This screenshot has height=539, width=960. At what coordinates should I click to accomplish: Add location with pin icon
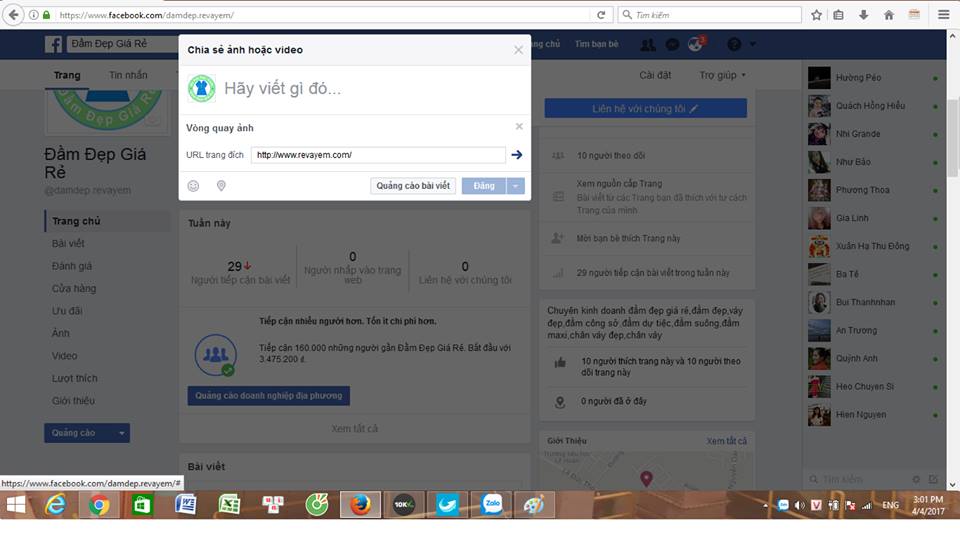[x=221, y=186]
